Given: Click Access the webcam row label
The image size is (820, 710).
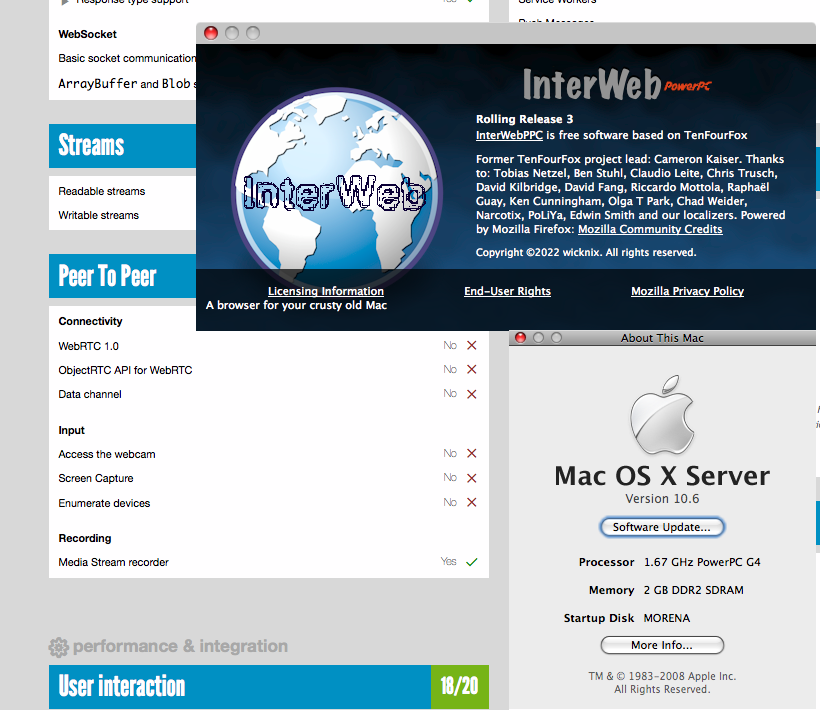Looking at the screenshot, I should 107,454.
